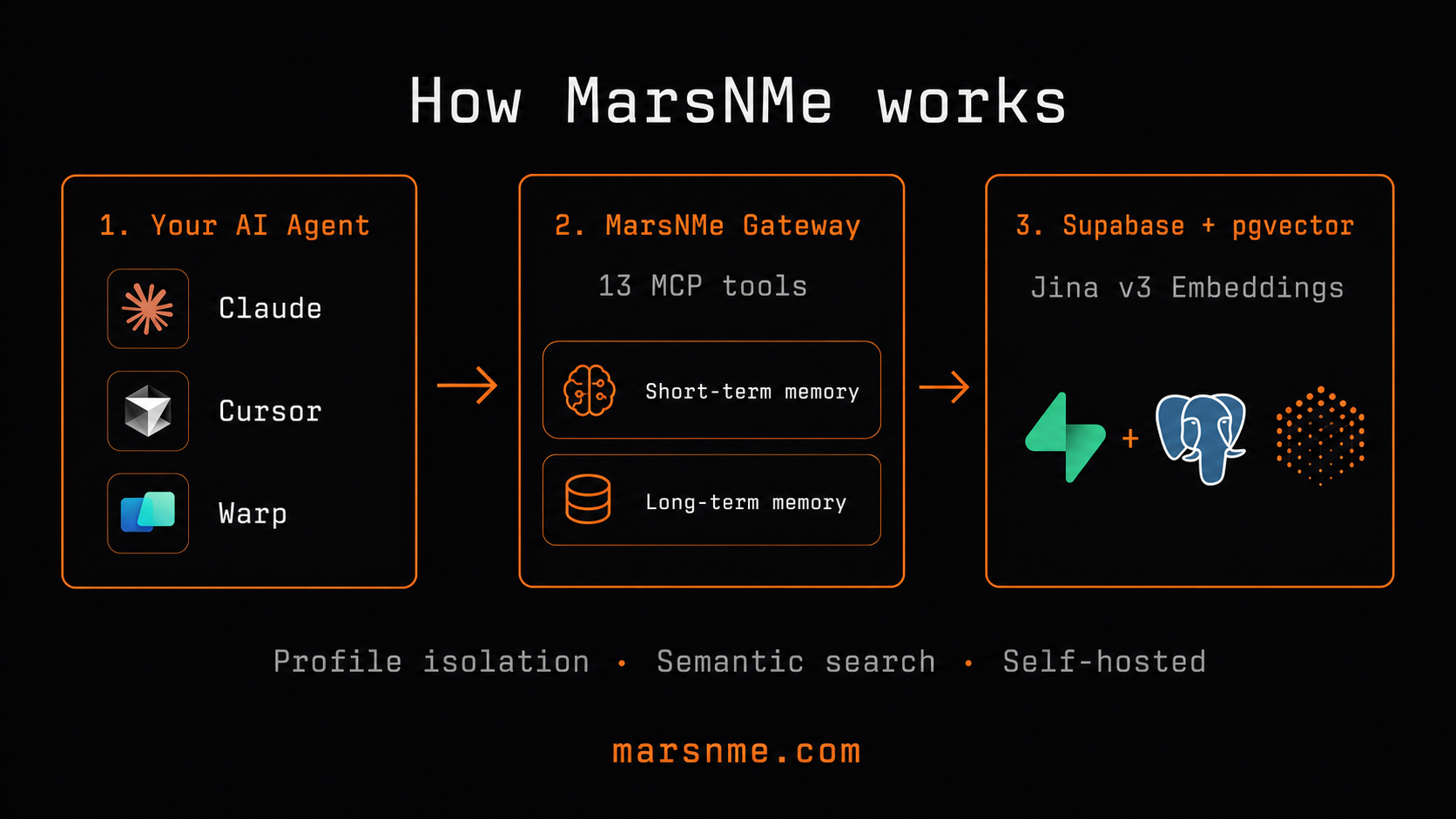Click the 'Semantic search' text
Screen dimensions: 1456x819
click(796, 661)
